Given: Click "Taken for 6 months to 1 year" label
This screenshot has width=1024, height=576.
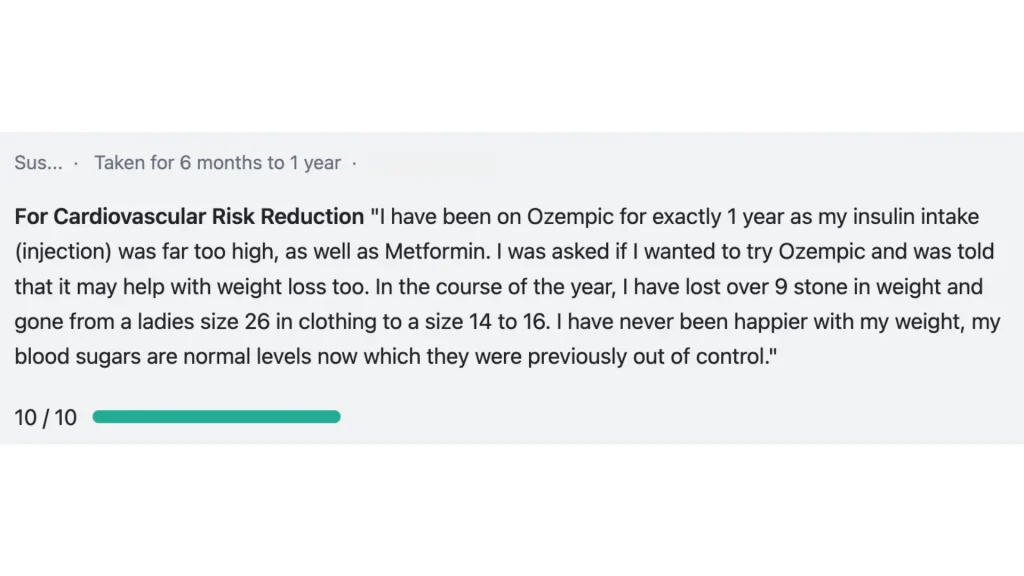Looking at the screenshot, I should tap(217, 163).
